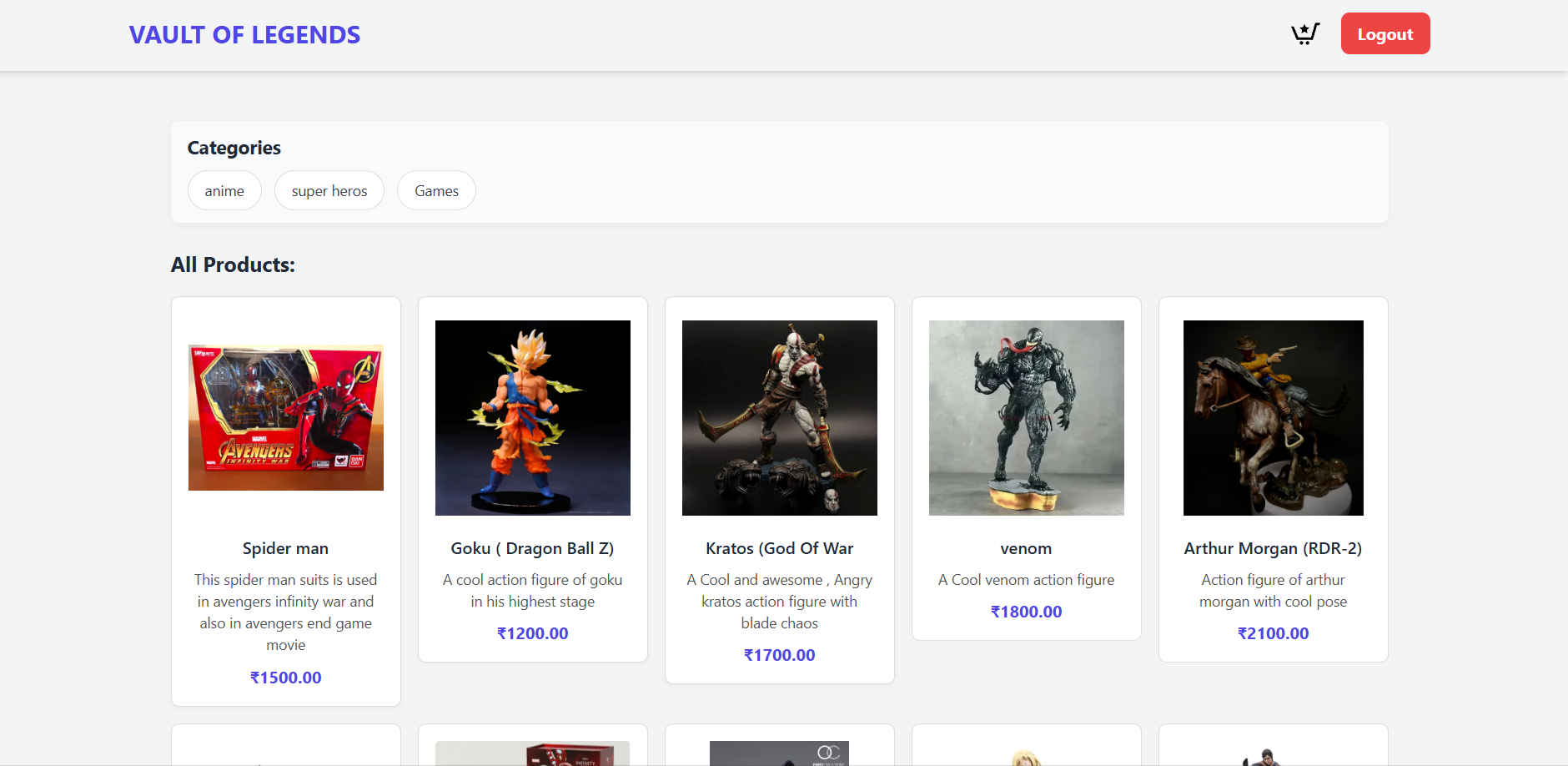This screenshot has height=766, width=1568.
Task: Open Goku ( Dragon Ball Z) title
Action: (x=532, y=548)
